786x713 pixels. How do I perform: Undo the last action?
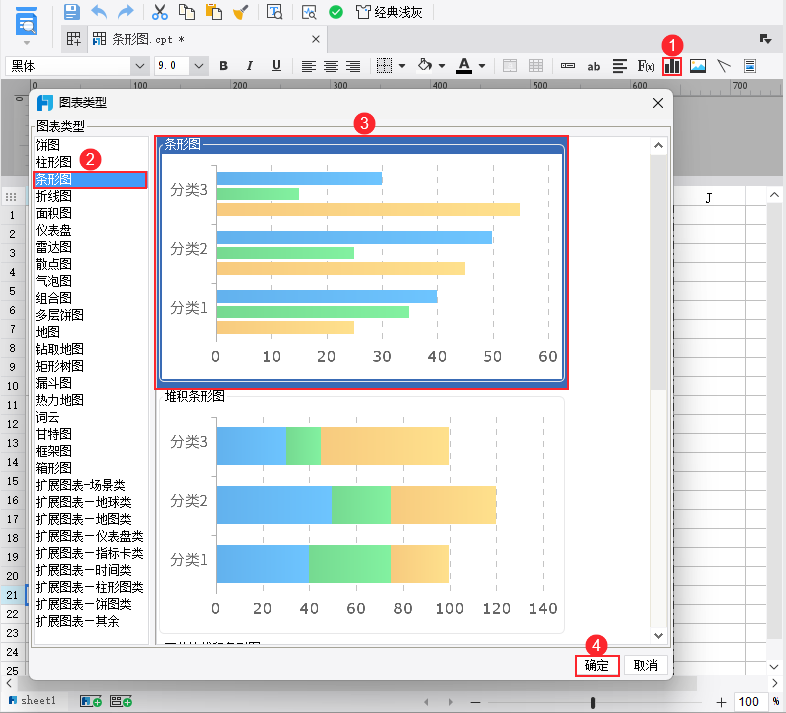coord(99,12)
